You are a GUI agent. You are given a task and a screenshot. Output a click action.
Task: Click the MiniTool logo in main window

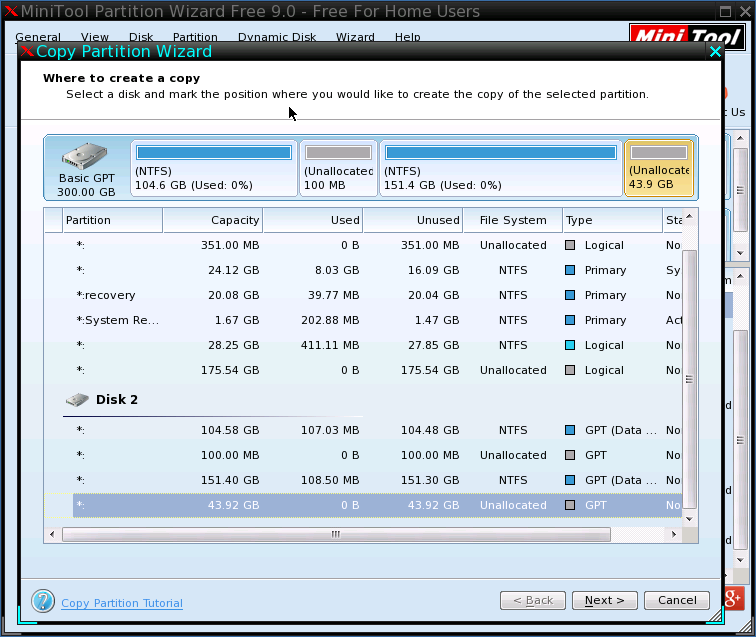688,36
